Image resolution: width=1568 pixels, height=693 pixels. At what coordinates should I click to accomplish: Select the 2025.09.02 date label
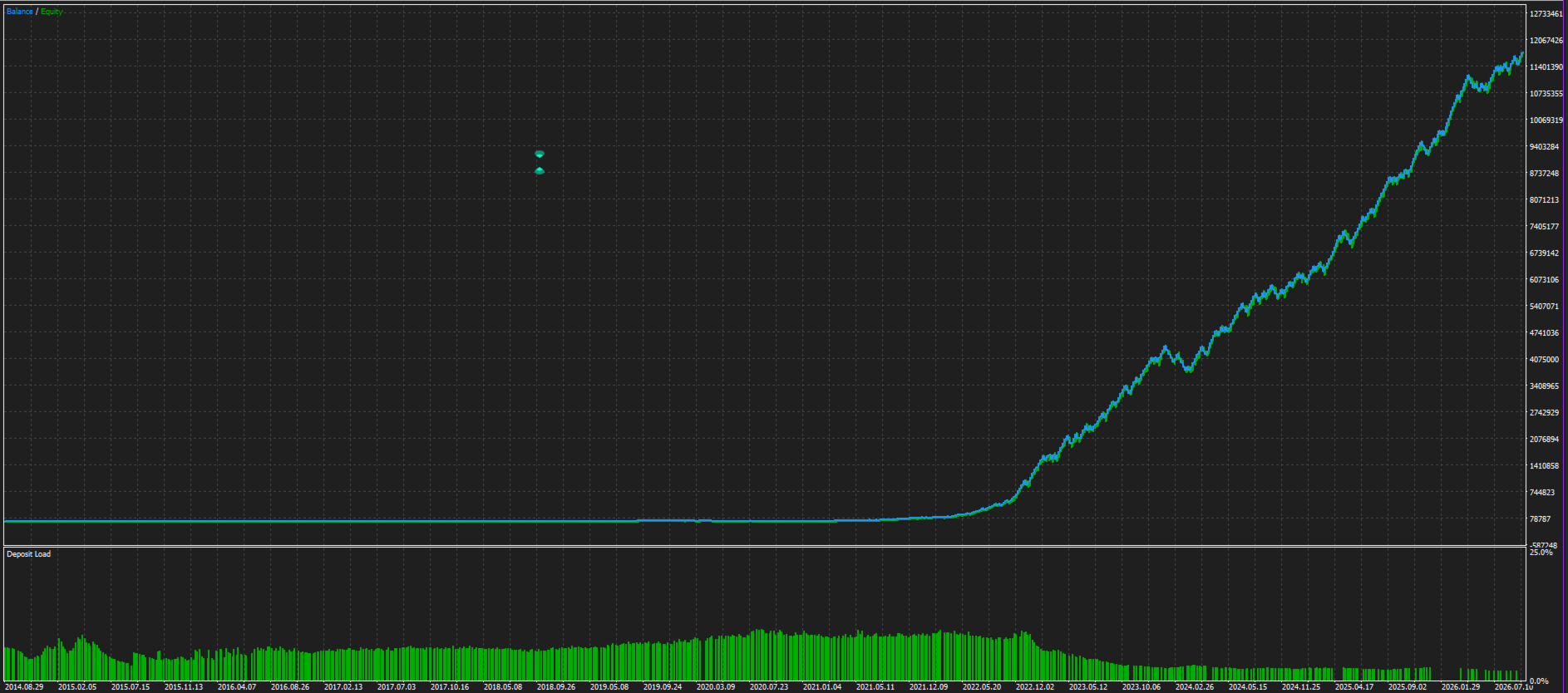[1408, 687]
